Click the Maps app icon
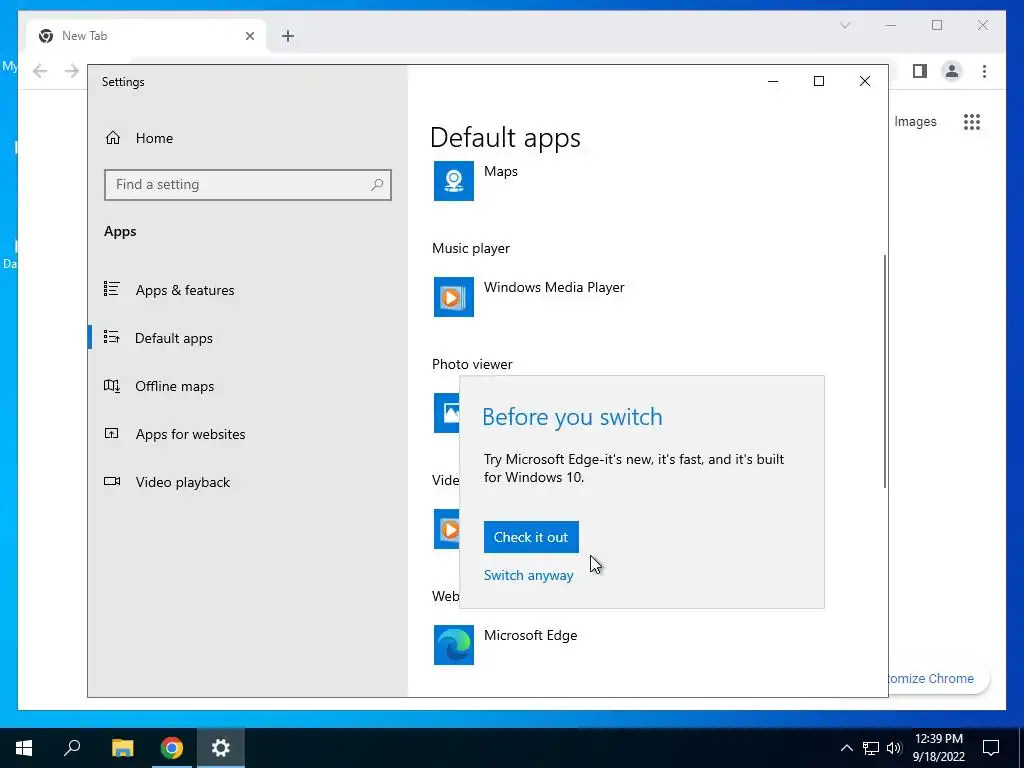The height and width of the screenshot is (768, 1024). pos(454,181)
